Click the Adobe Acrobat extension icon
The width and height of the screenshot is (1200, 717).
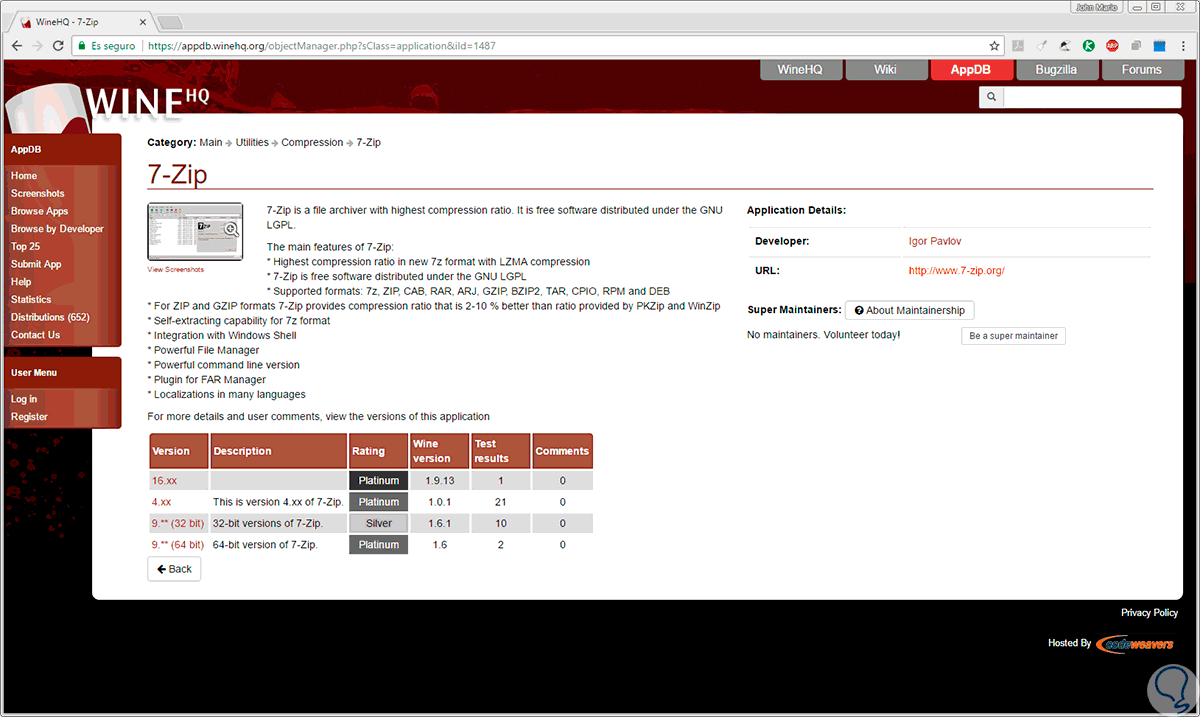coord(1018,46)
